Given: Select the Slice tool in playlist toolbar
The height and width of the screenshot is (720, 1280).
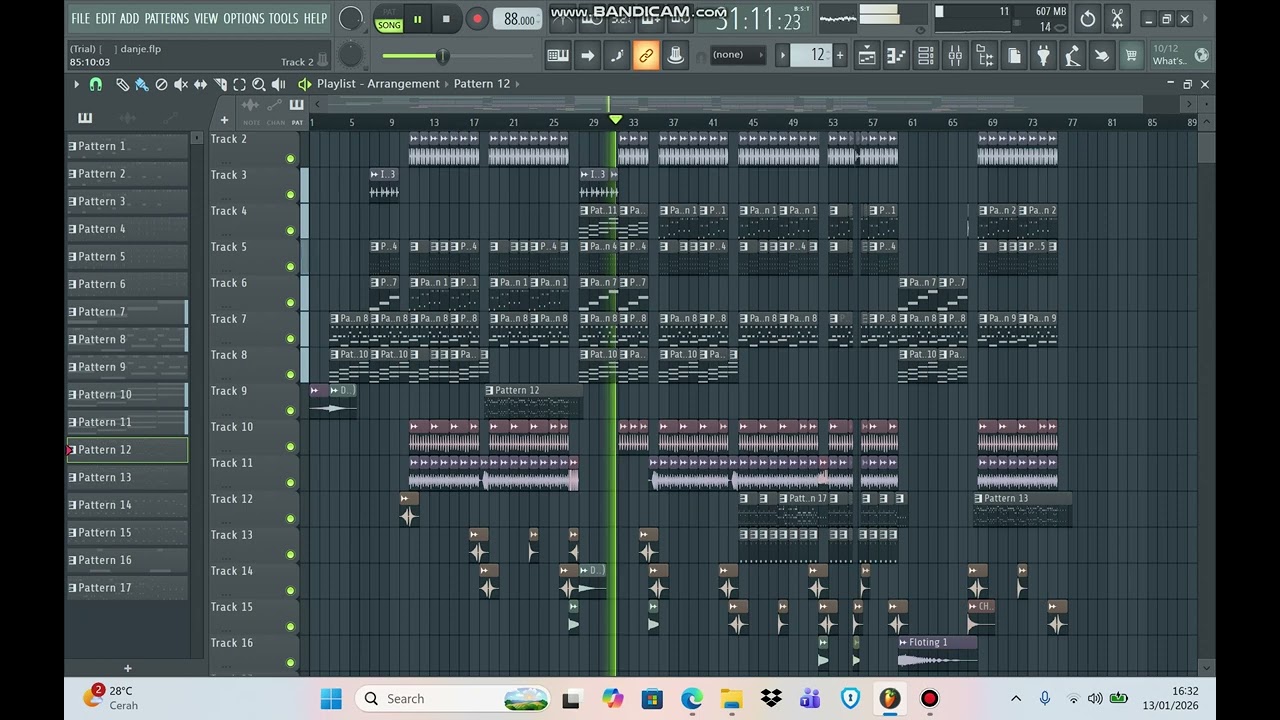Looking at the screenshot, I should (220, 85).
